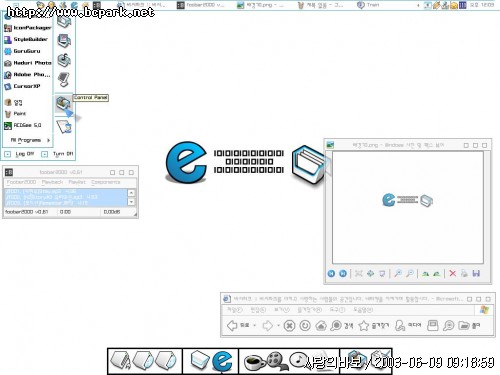Click the foobar2000 playlist scroll down arrow
The height and width of the screenshot is (375, 500).
click(x=131, y=202)
